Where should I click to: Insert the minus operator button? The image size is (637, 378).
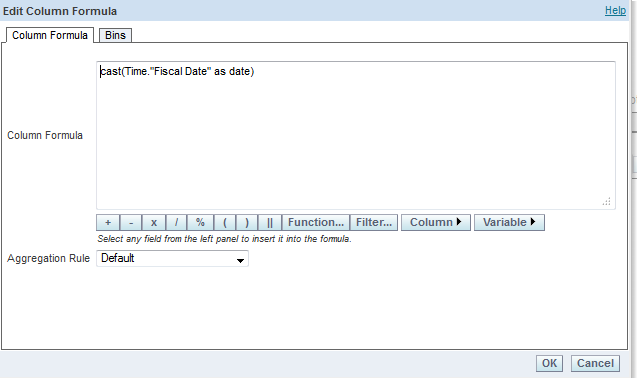click(x=131, y=223)
